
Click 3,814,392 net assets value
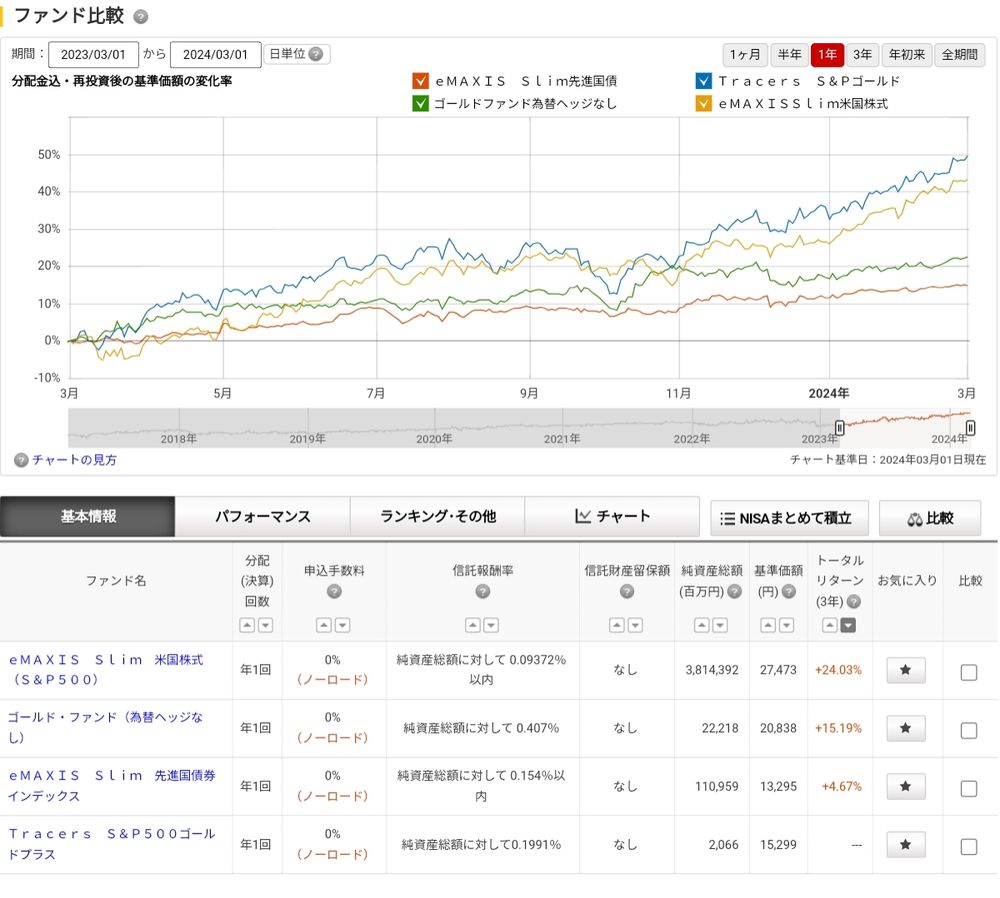[x=712, y=670]
